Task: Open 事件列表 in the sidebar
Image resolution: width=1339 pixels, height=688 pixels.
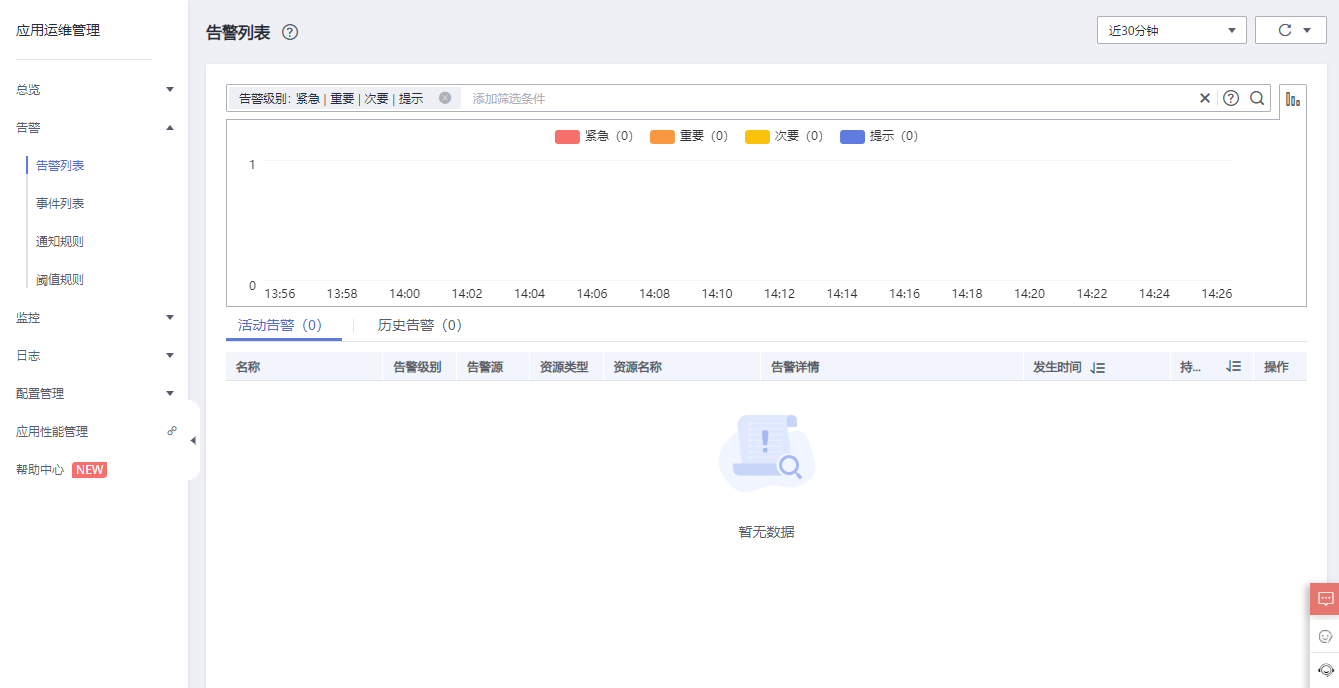Action: [60, 203]
